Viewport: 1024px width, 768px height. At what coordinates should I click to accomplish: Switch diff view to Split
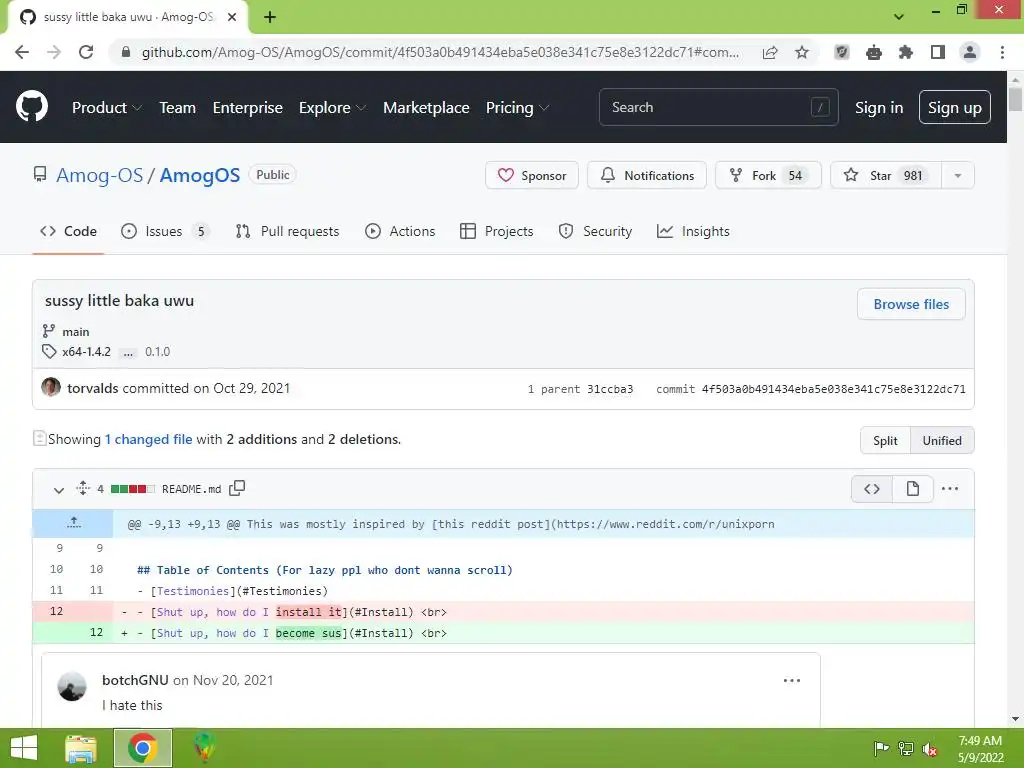click(885, 441)
